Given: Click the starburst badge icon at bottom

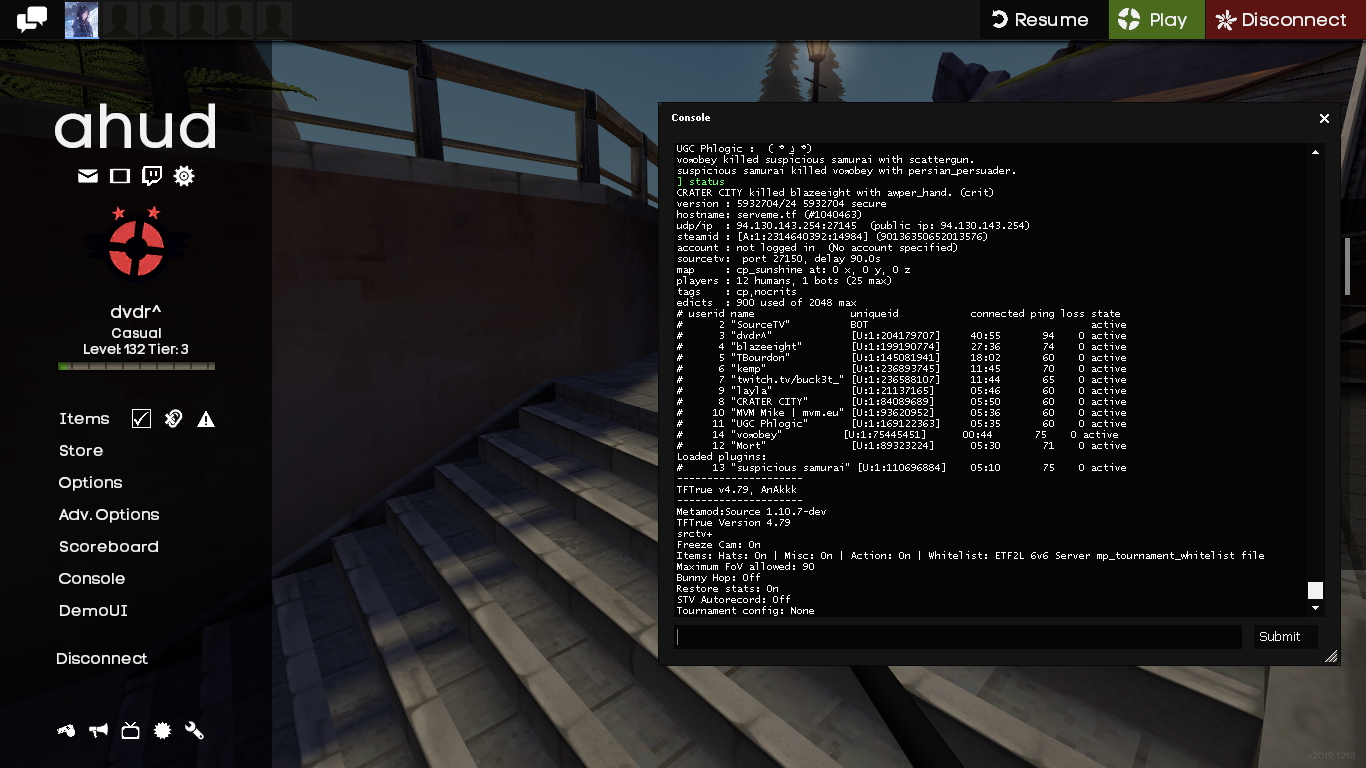Looking at the screenshot, I should coord(162,731).
